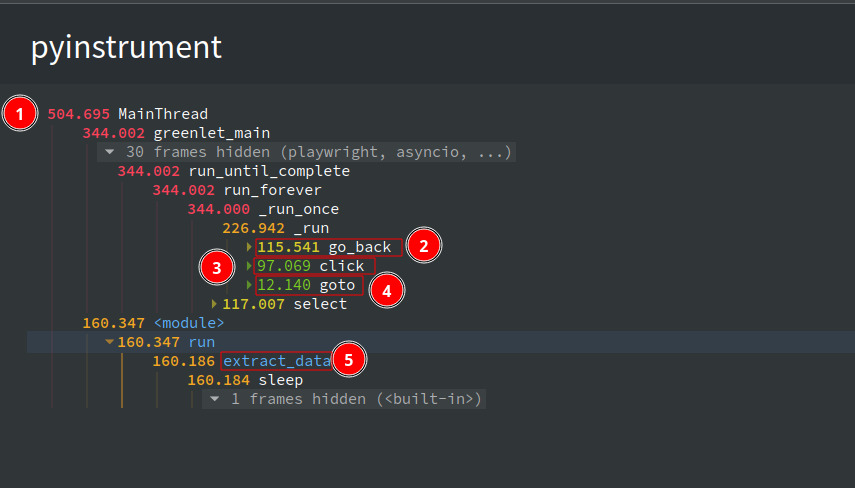855x488 pixels.
Task: Select the run_until_complete frame
Action: click(x=234, y=171)
